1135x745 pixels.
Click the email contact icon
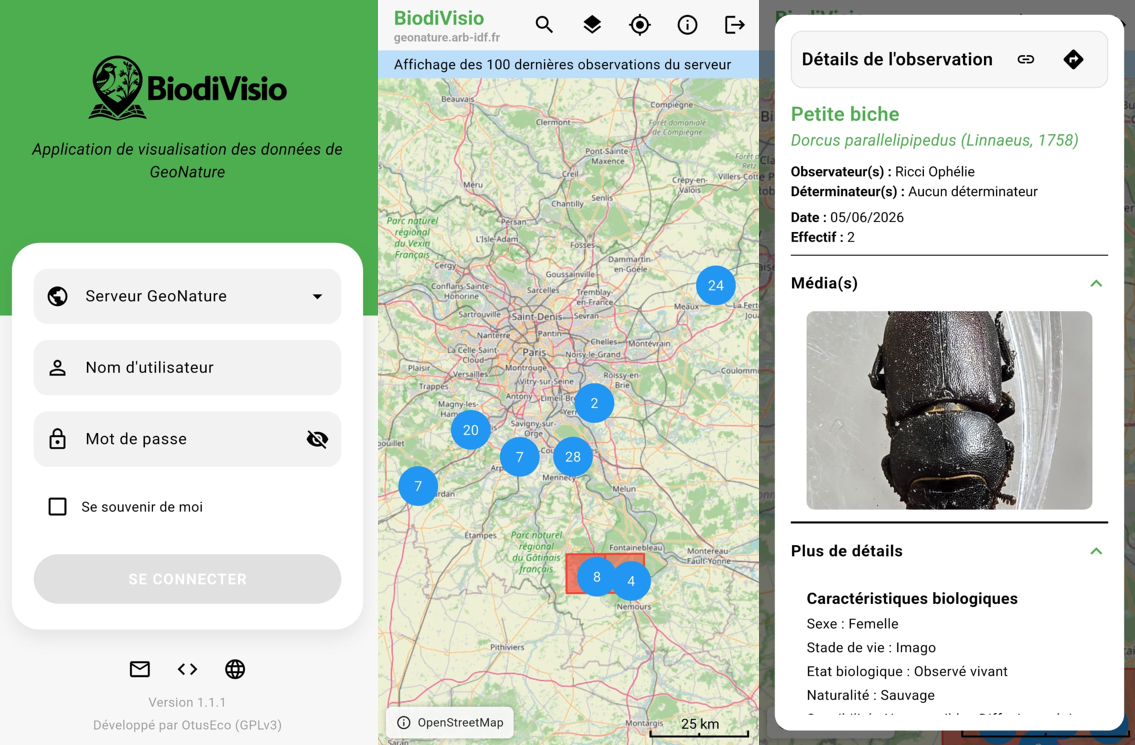click(140, 669)
